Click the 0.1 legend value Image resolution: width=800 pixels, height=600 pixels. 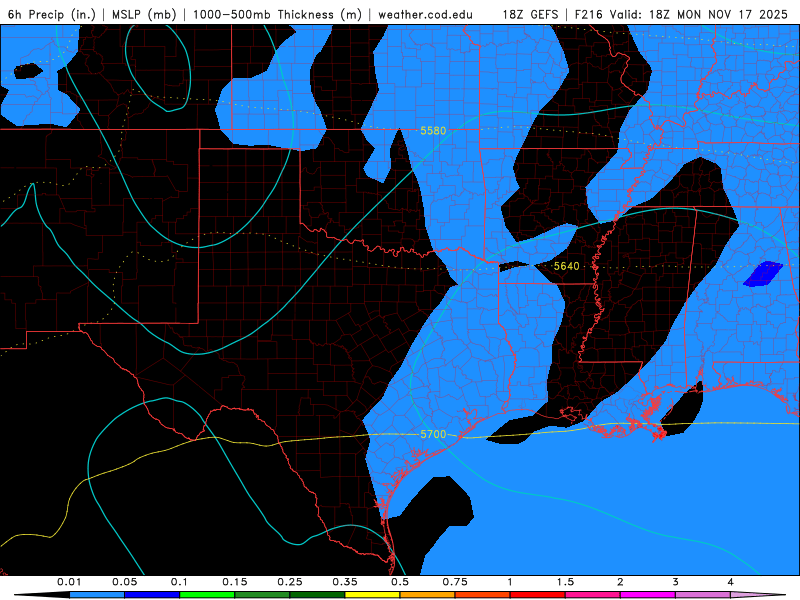180,582
